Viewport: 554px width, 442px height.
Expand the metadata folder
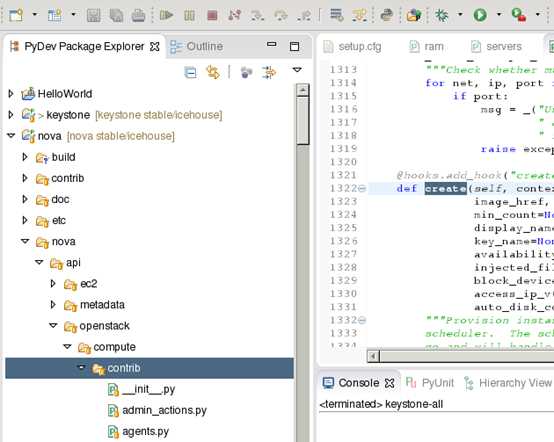coord(53,305)
